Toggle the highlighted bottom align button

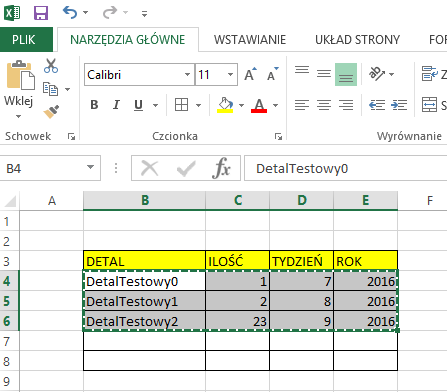coord(346,74)
